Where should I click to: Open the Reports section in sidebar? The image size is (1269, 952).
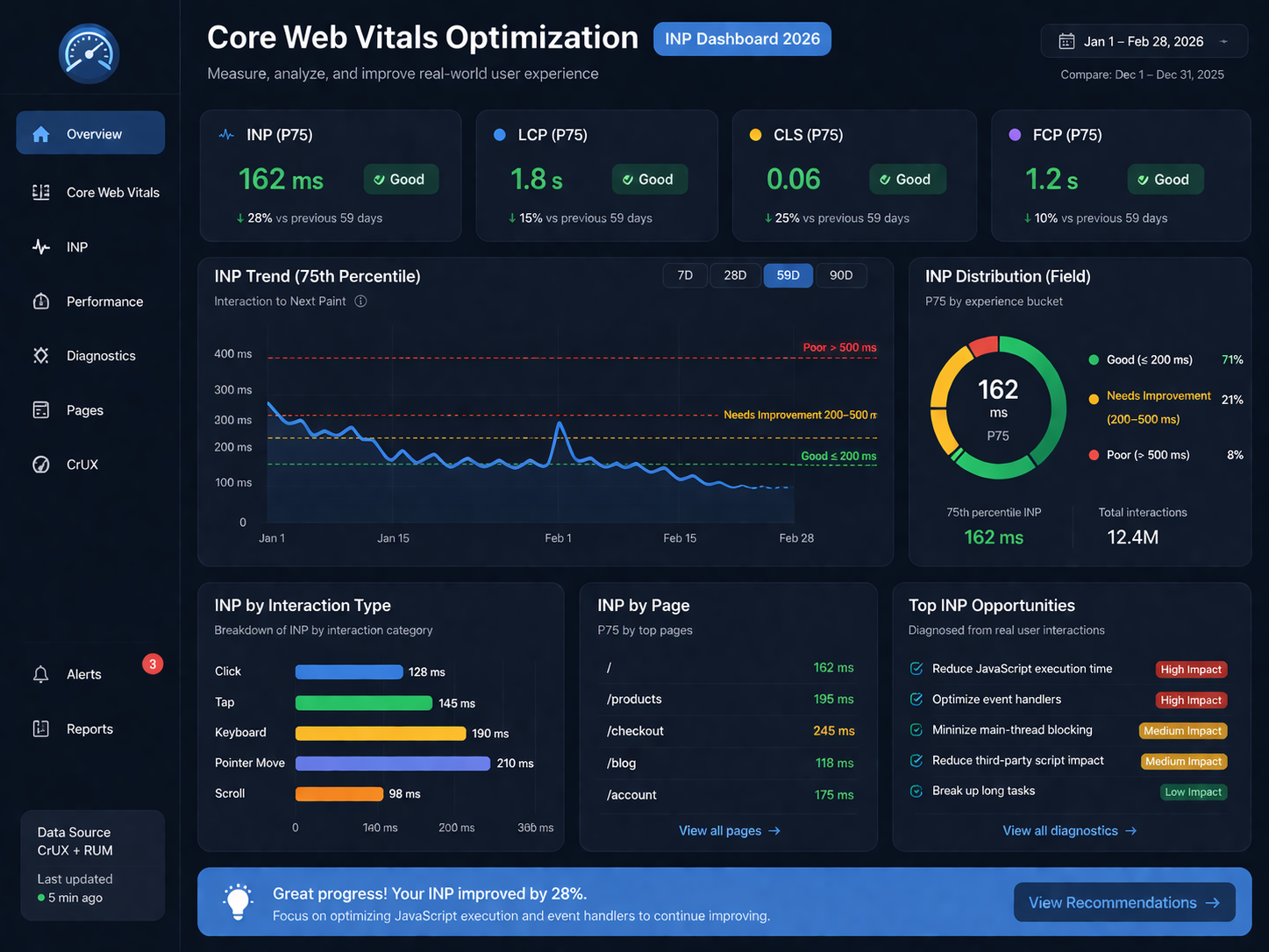pos(40,728)
